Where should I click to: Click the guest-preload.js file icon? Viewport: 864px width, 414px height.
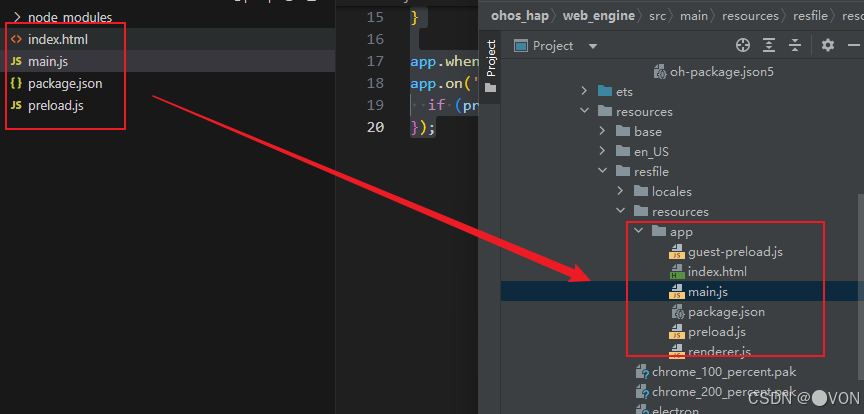(676, 252)
